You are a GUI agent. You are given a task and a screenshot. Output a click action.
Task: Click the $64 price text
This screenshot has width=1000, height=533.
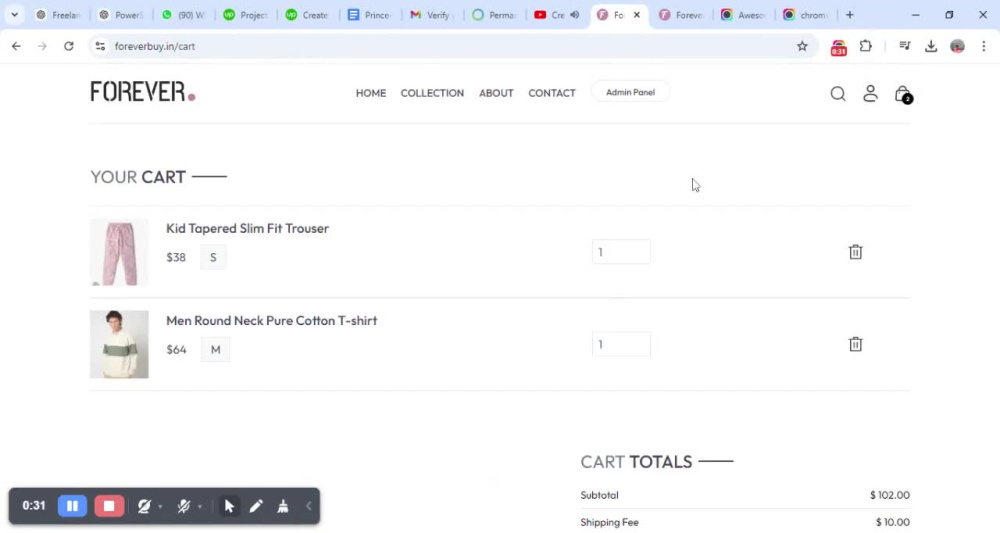coord(176,349)
